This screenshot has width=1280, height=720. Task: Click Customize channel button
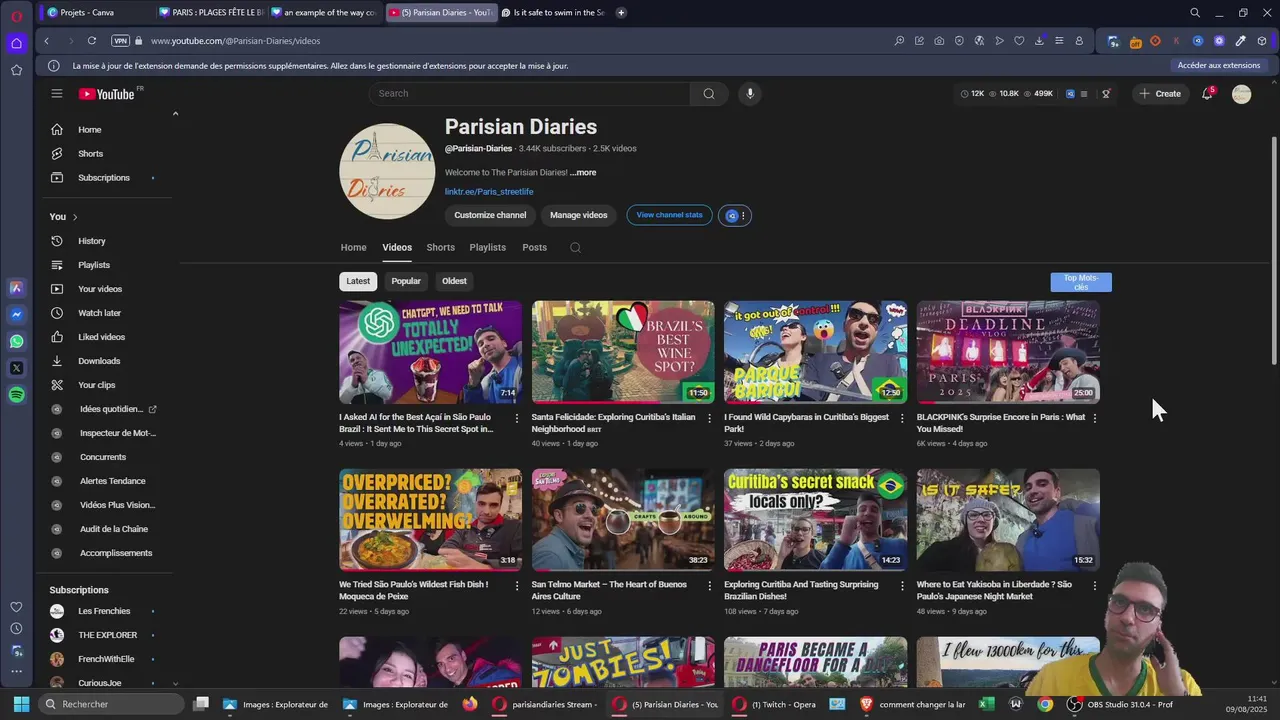coord(490,215)
